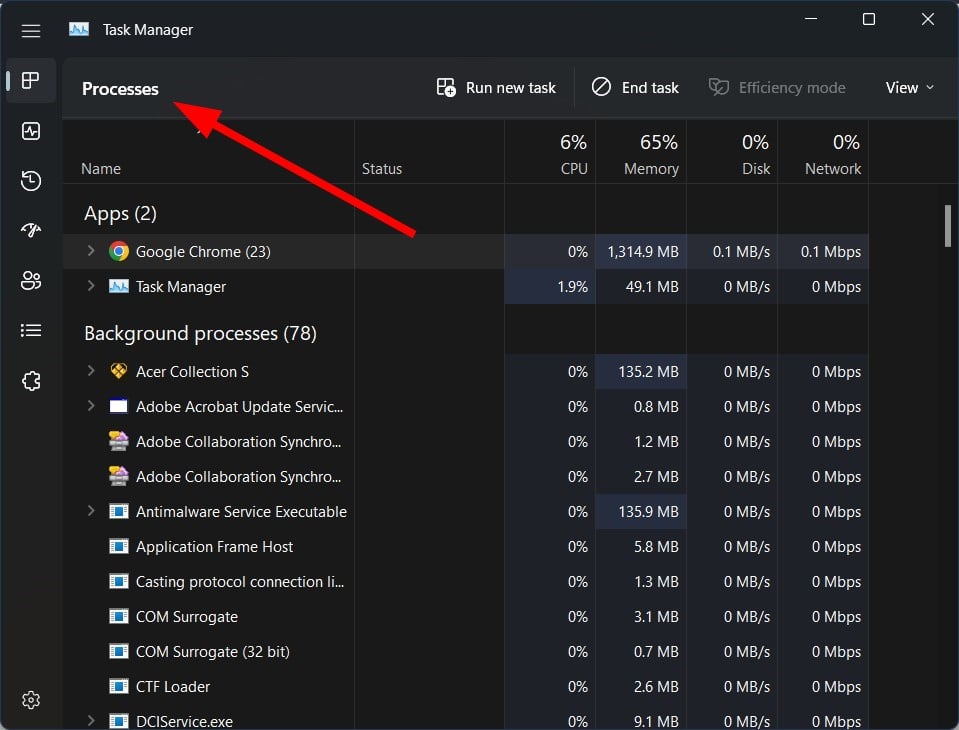Expand the Task Manager process group

tap(91, 286)
